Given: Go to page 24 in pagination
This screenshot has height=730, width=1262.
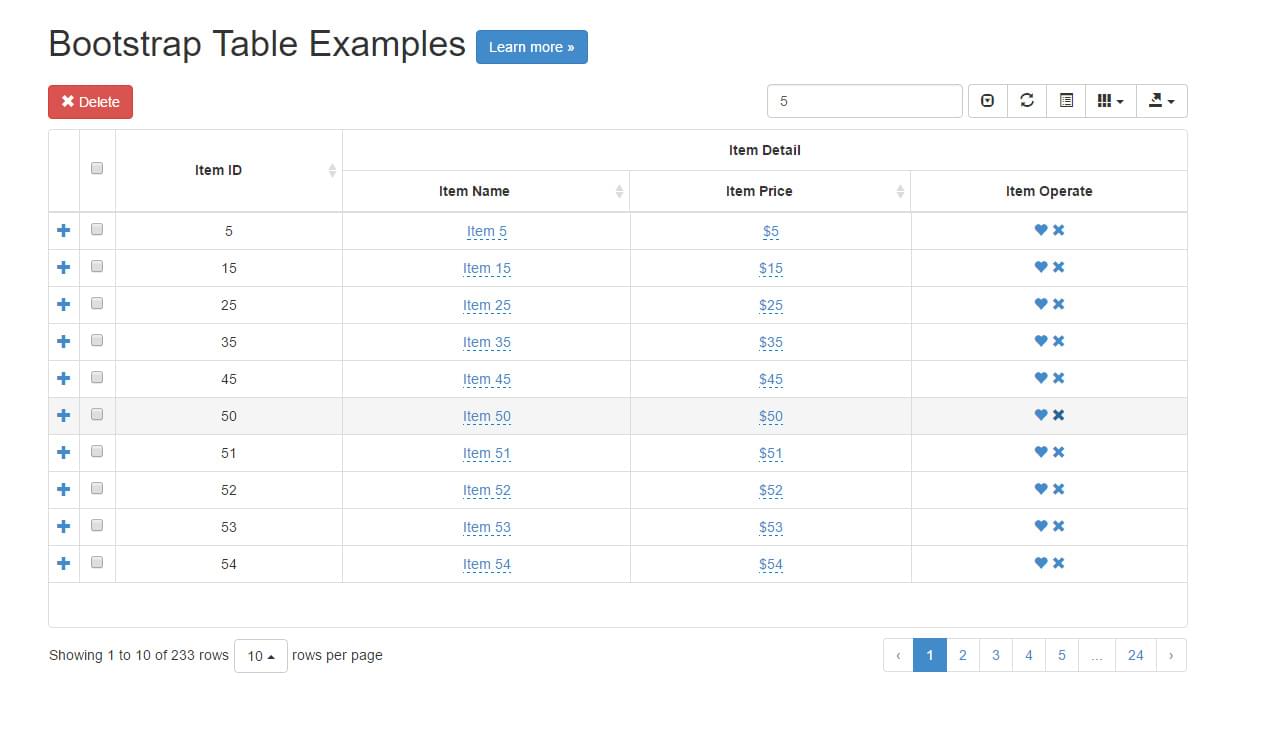Looking at the screenshot, I should click(1135, 655).
